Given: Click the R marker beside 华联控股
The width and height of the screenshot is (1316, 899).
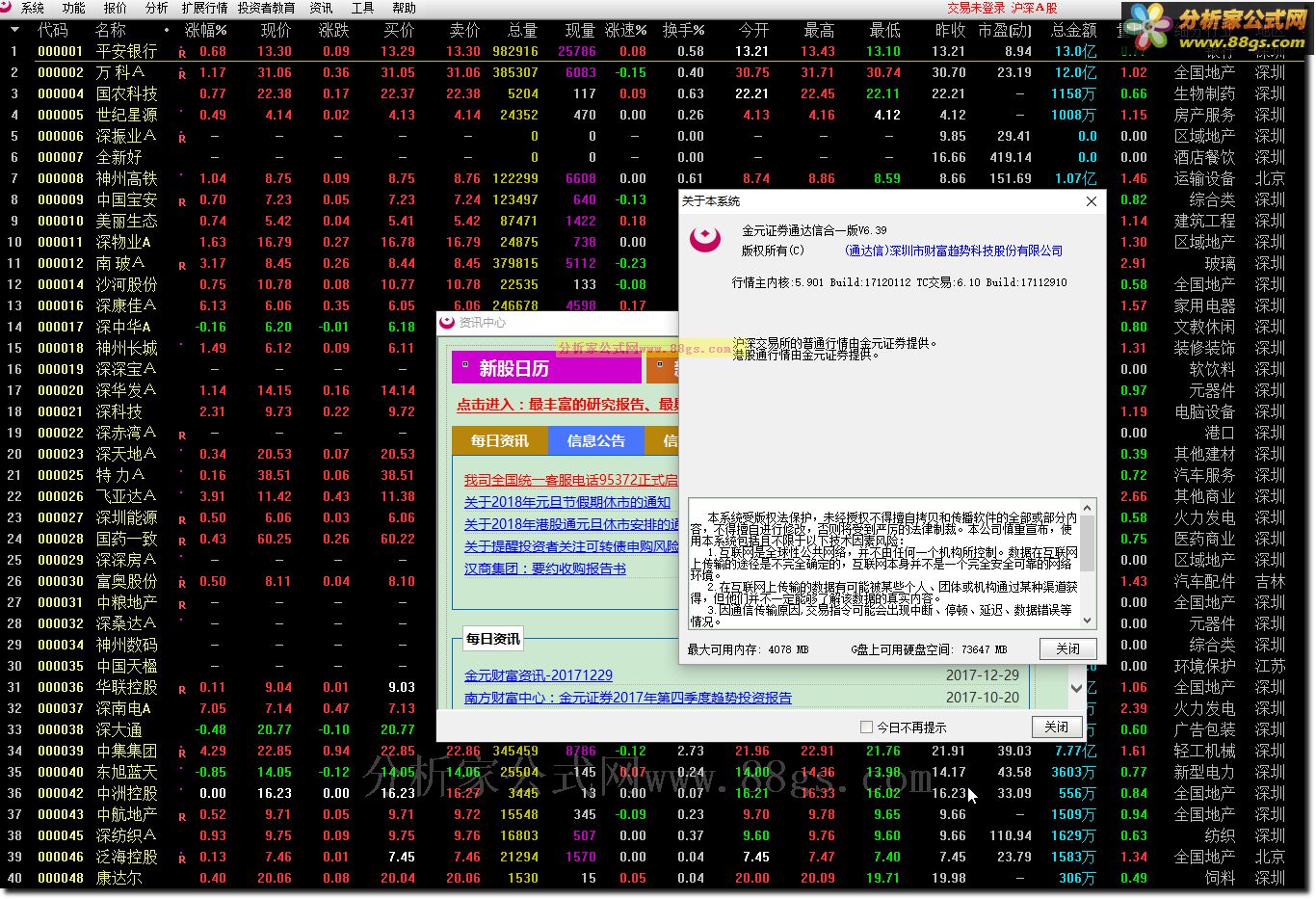Looking at the screenshot, I should [x=182, y=689].
